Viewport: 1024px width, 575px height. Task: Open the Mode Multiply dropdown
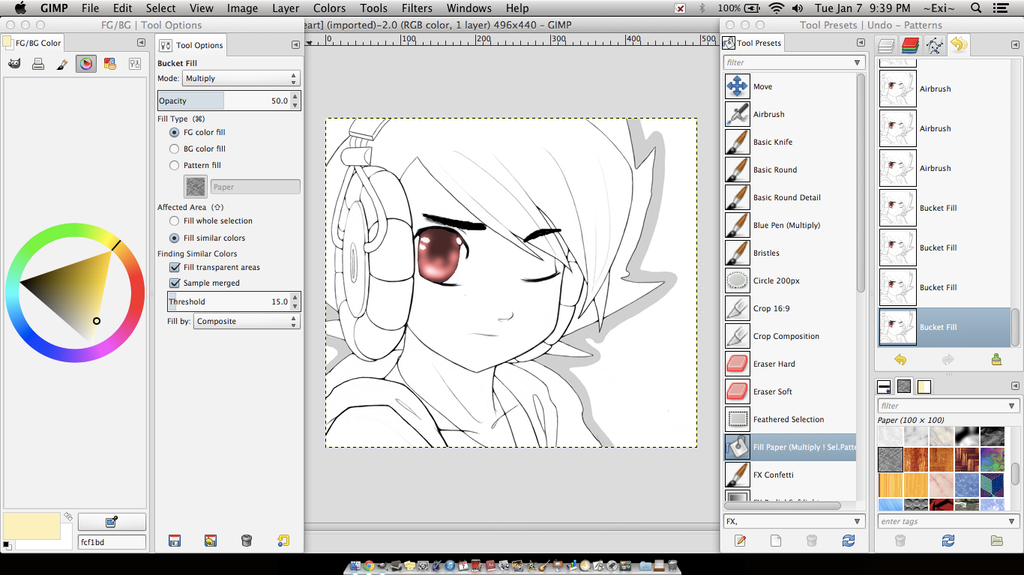tap(240, 78)
